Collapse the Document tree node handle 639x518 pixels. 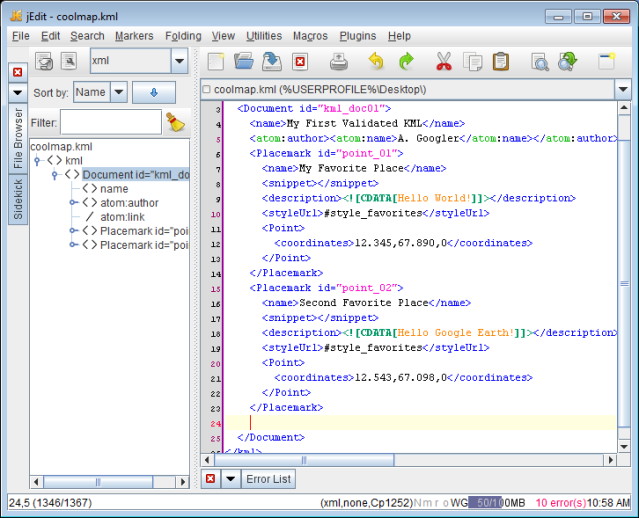tap(55, 175)
